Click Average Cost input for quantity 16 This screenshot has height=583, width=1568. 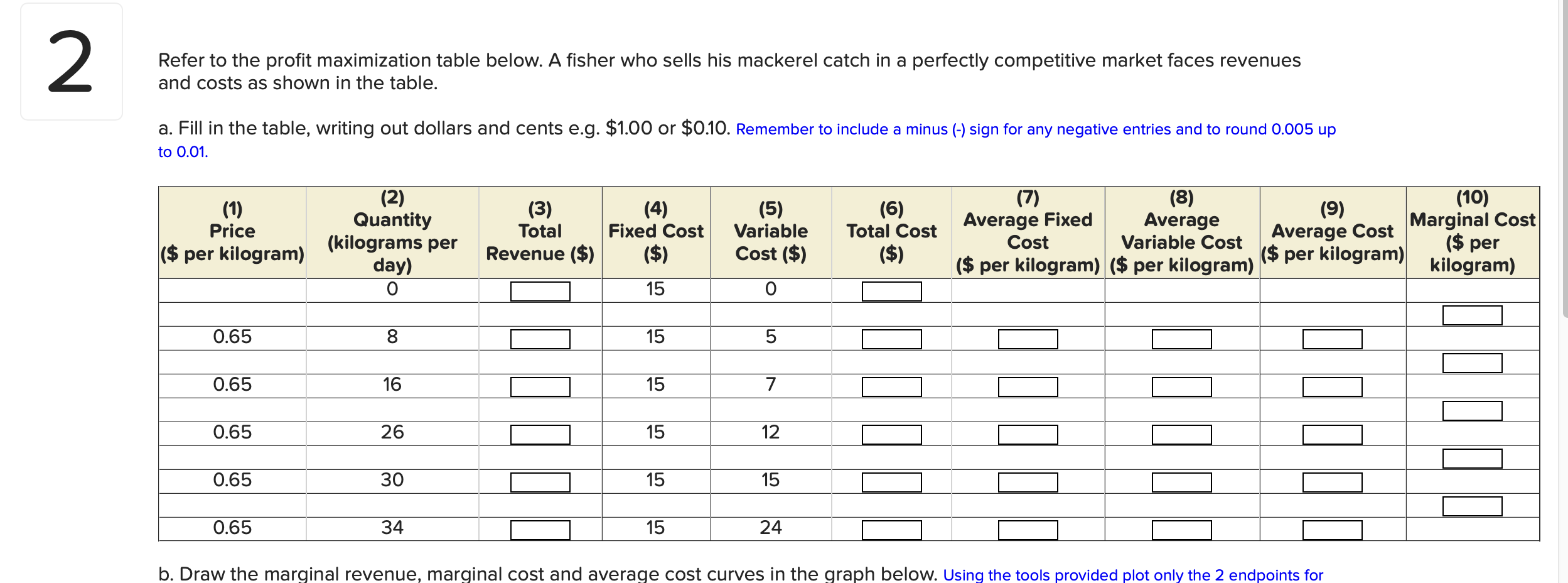1334,386
